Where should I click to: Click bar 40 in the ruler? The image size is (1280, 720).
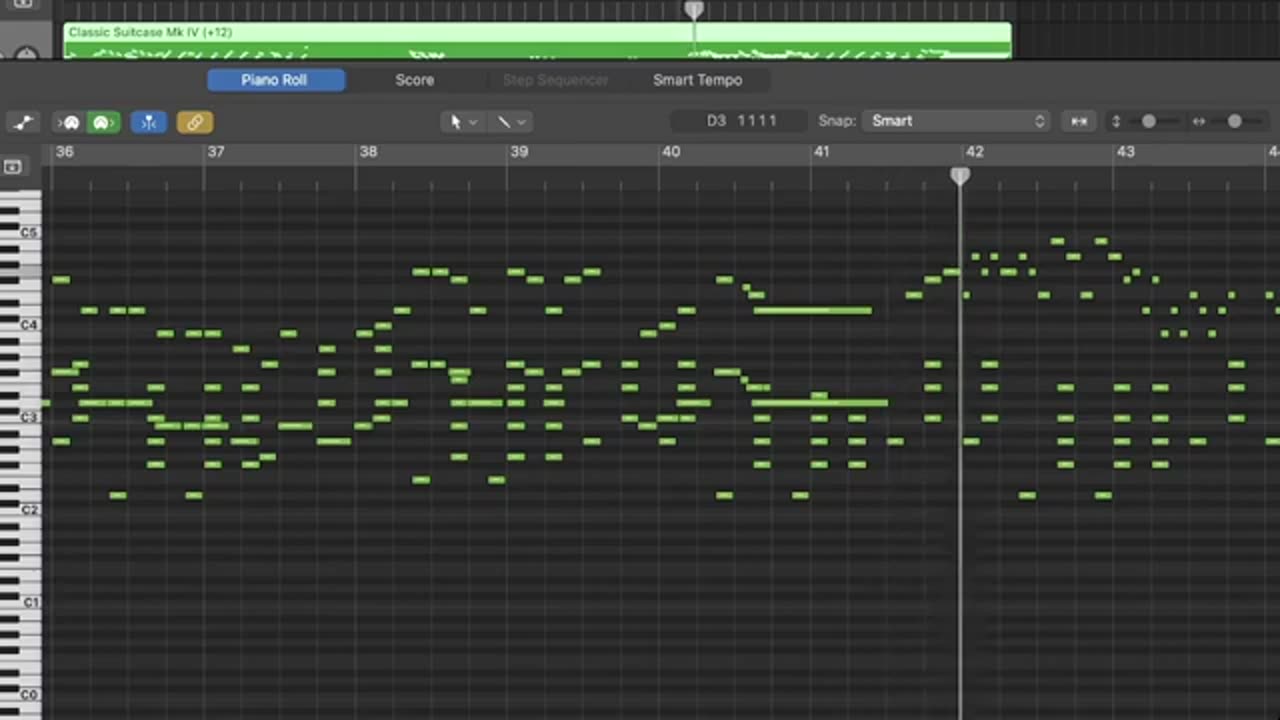click(671, 152)
